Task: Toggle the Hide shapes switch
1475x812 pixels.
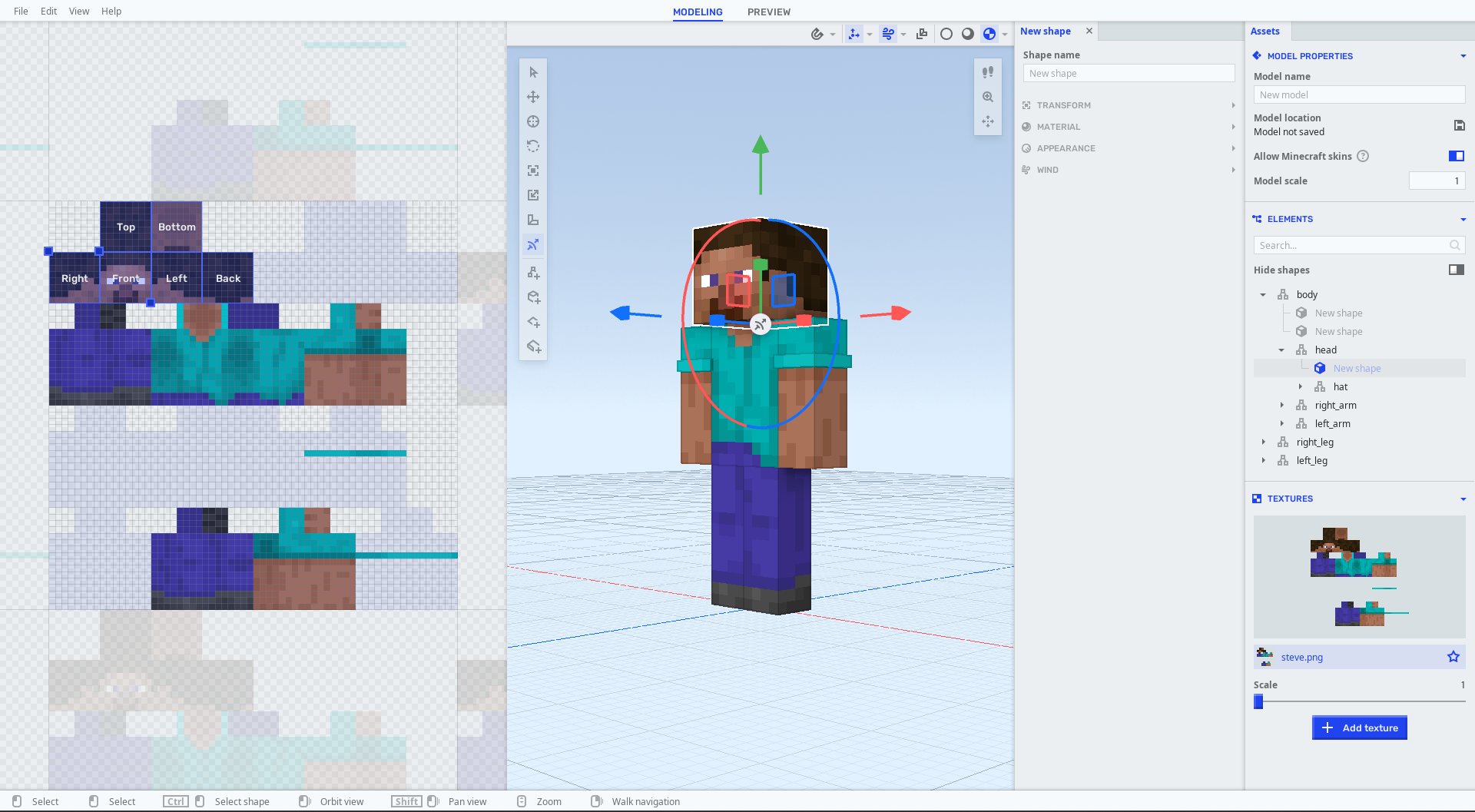Action: tap(1456, 270)
